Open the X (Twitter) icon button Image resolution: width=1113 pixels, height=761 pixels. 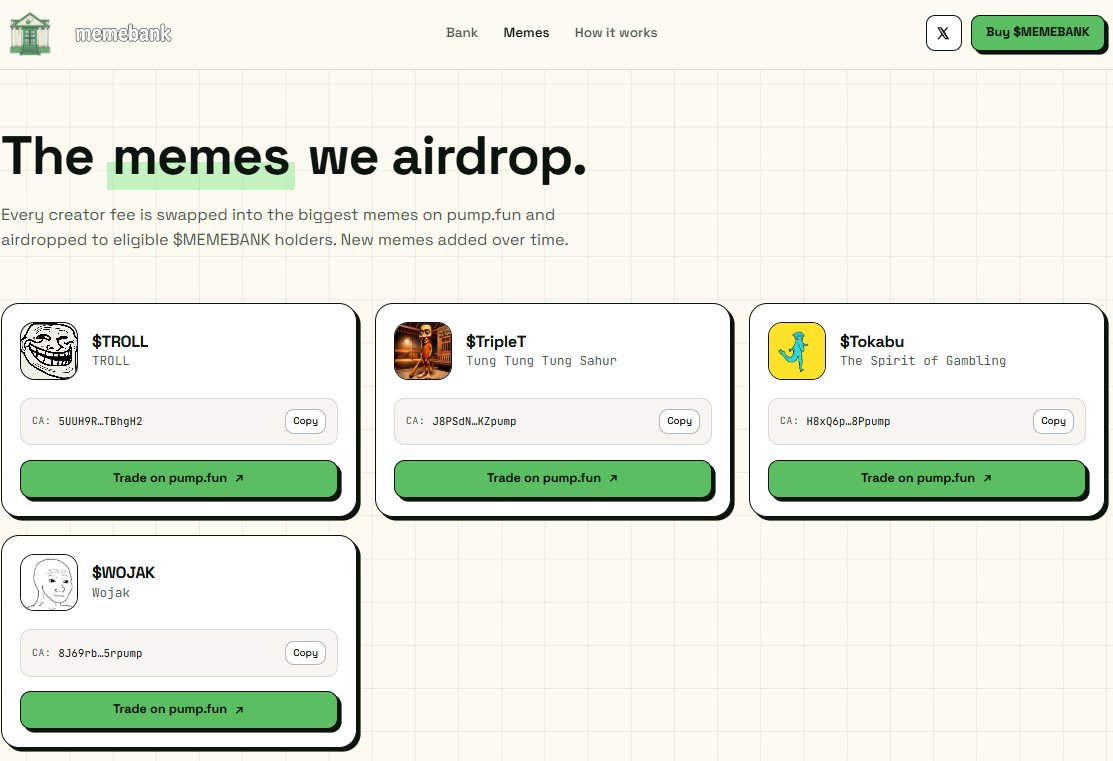coord(943,33)
